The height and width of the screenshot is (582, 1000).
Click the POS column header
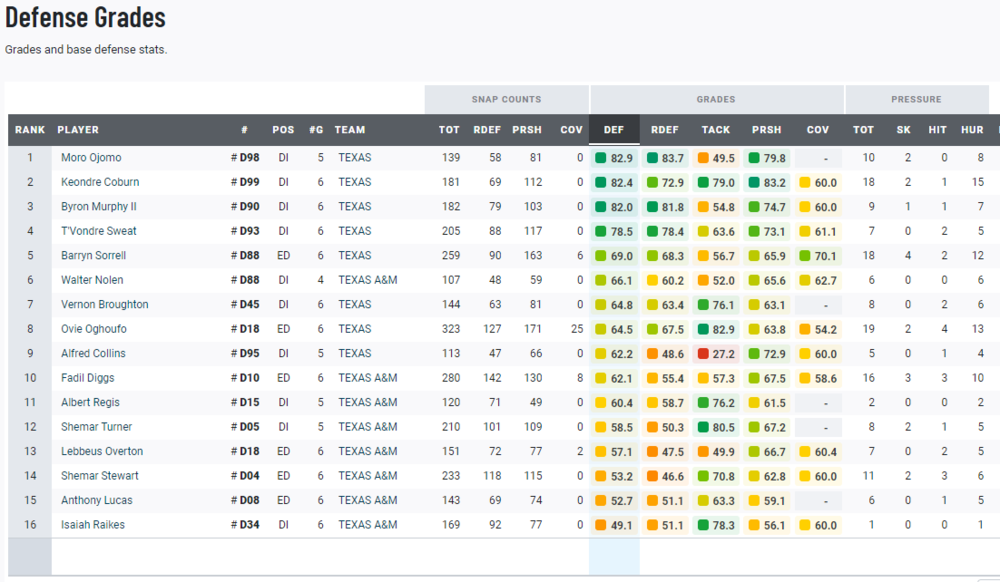point(283,130)
